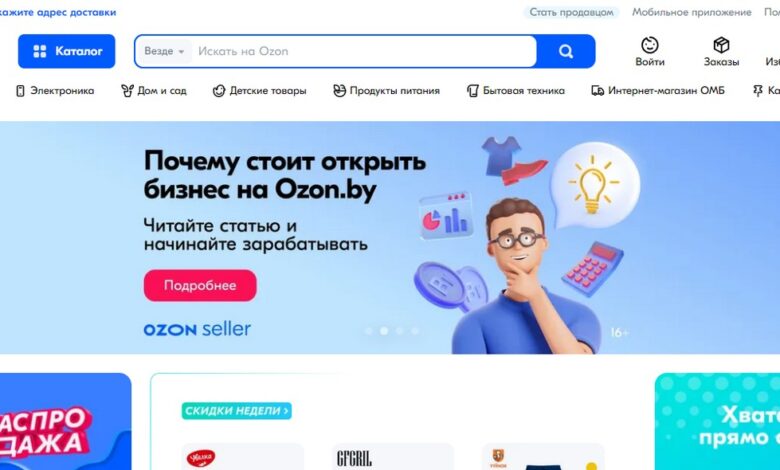Expand the Скидки недели chevron label
The image size is (780, 470).
coord(236,411)
